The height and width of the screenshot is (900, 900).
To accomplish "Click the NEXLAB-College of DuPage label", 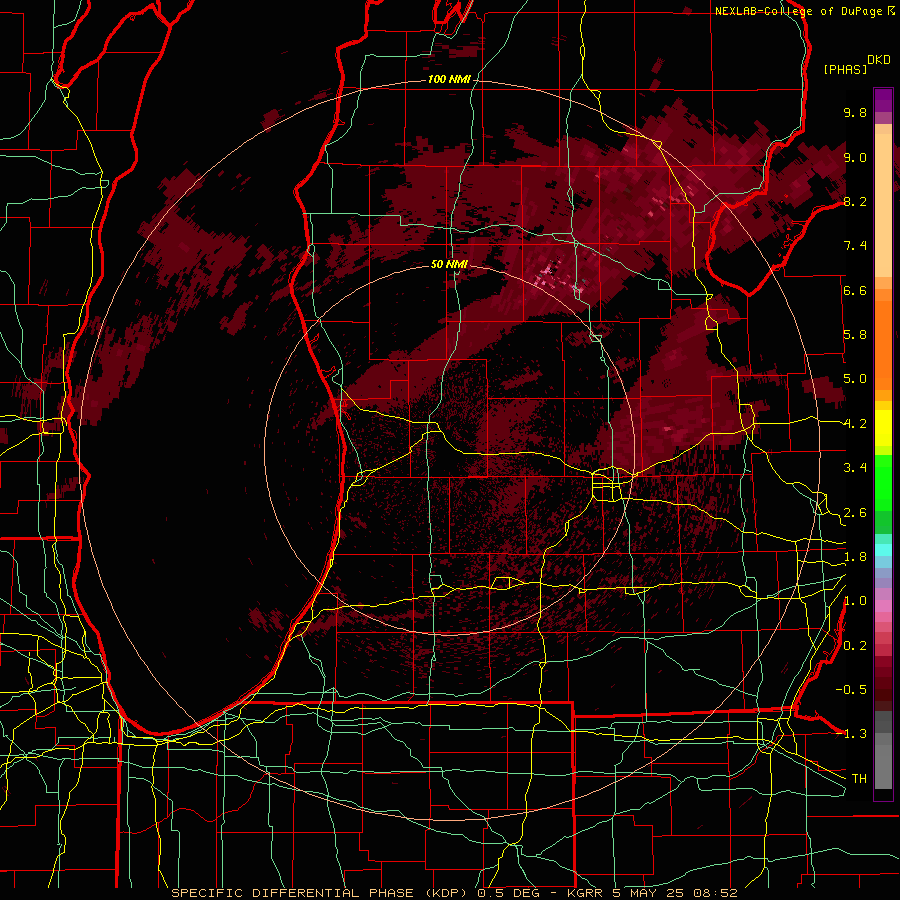I will 800,11.
